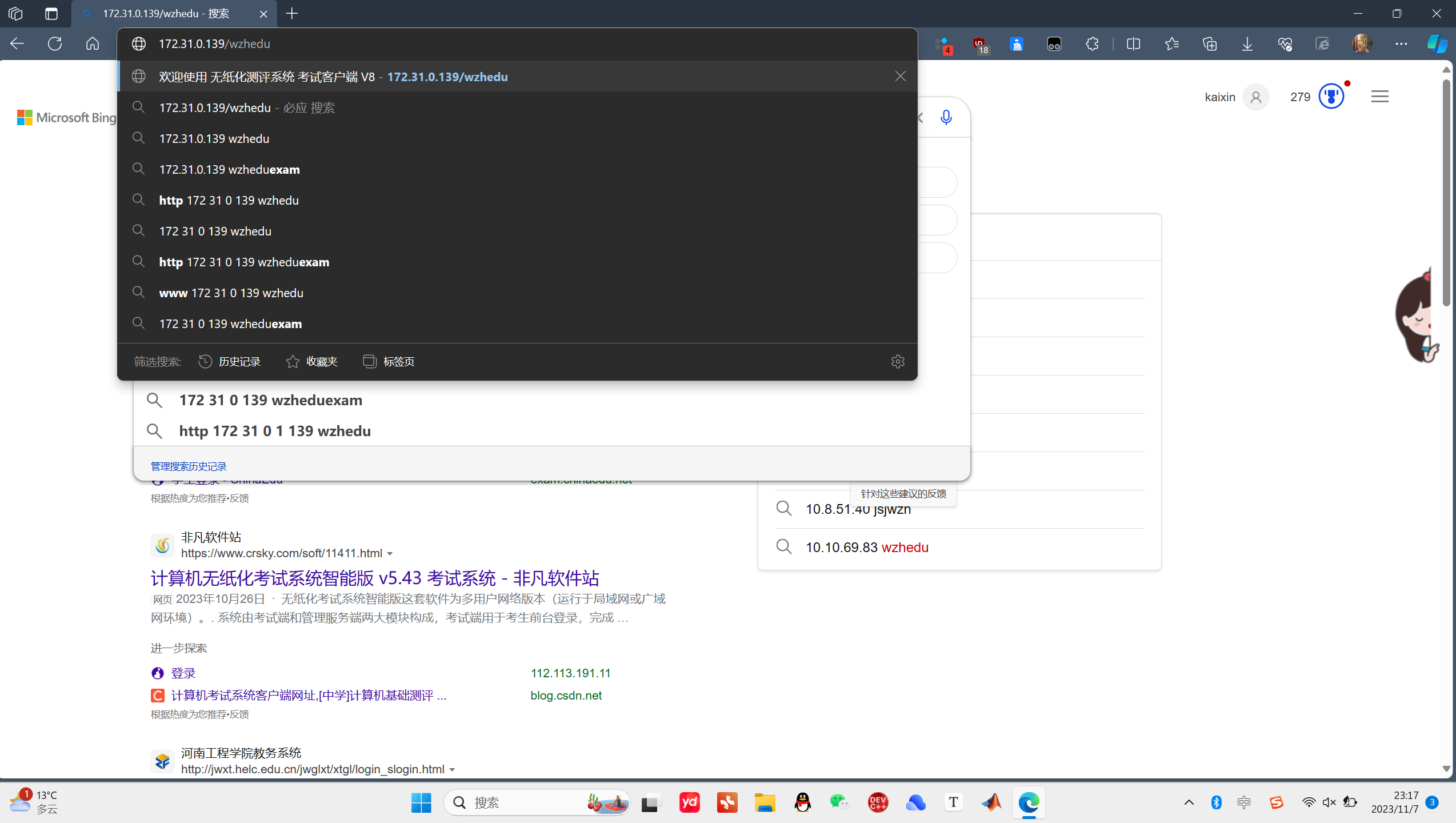Click the 河南工程学院教务系统 result heading
Screen dimensions: 1456x823
pos(241,753)
